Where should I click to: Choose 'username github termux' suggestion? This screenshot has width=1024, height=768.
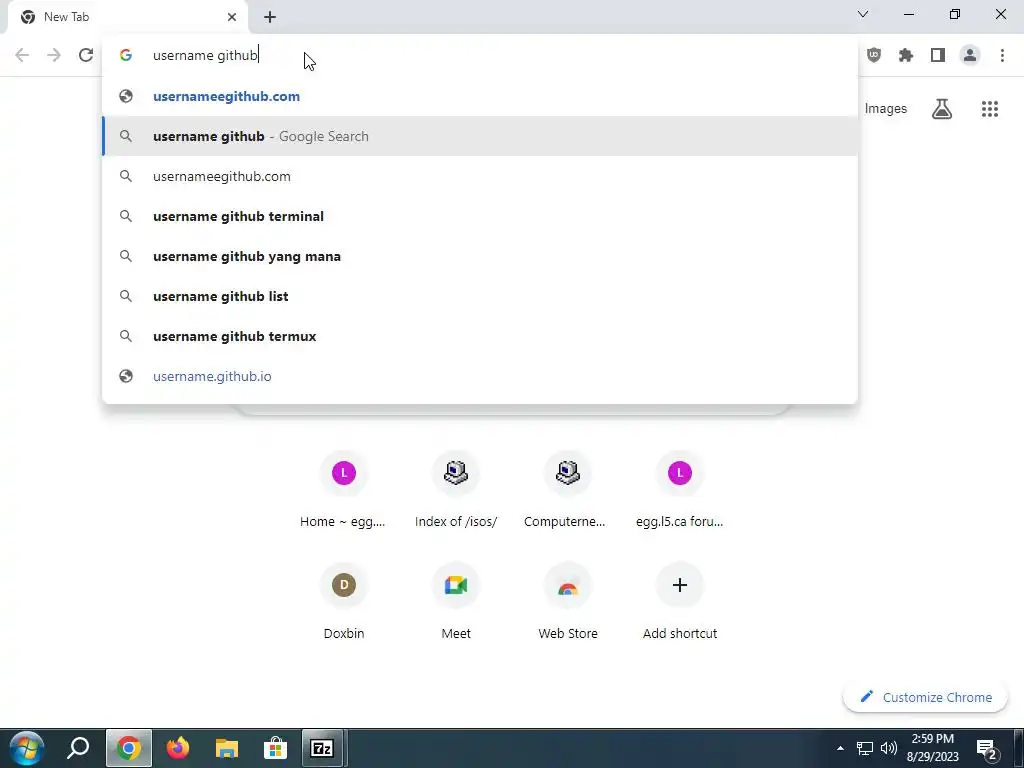pos(480,336)
